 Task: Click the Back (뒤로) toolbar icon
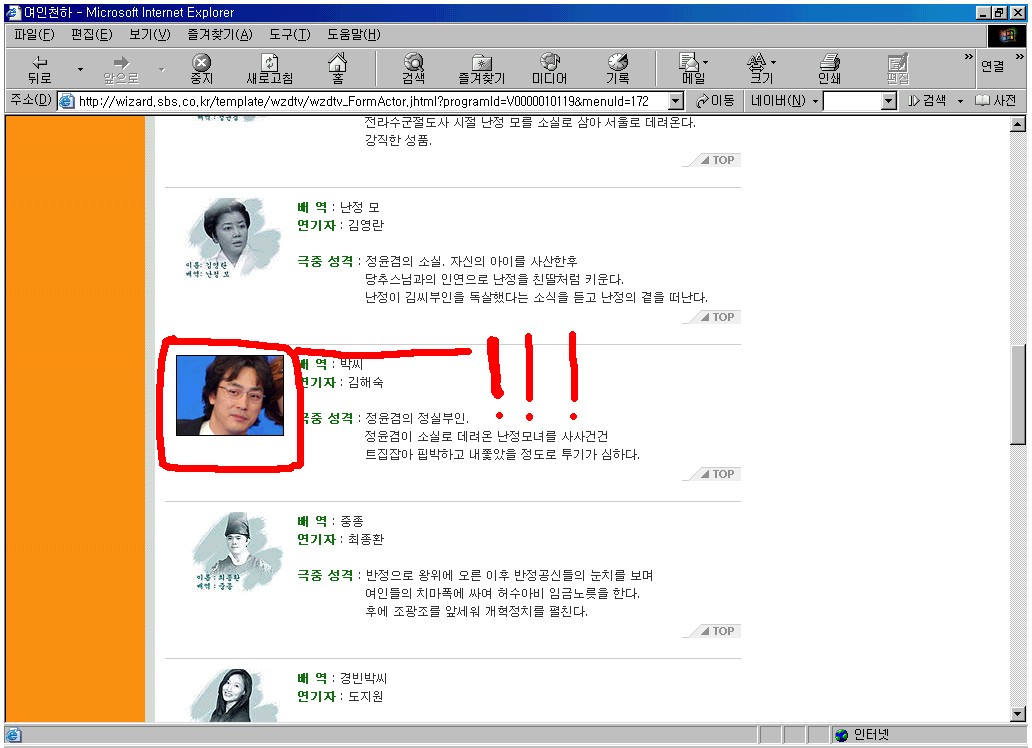click(x=39, y=68)
